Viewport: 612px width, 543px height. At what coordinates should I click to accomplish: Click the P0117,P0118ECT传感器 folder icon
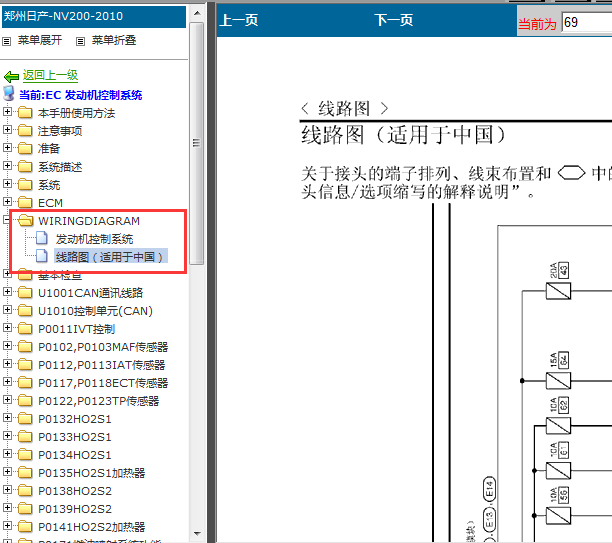point(25,382)
